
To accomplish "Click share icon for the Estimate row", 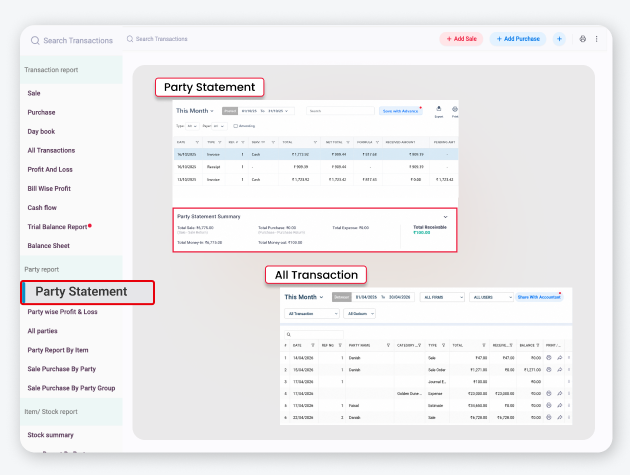I will click(560, 405).
